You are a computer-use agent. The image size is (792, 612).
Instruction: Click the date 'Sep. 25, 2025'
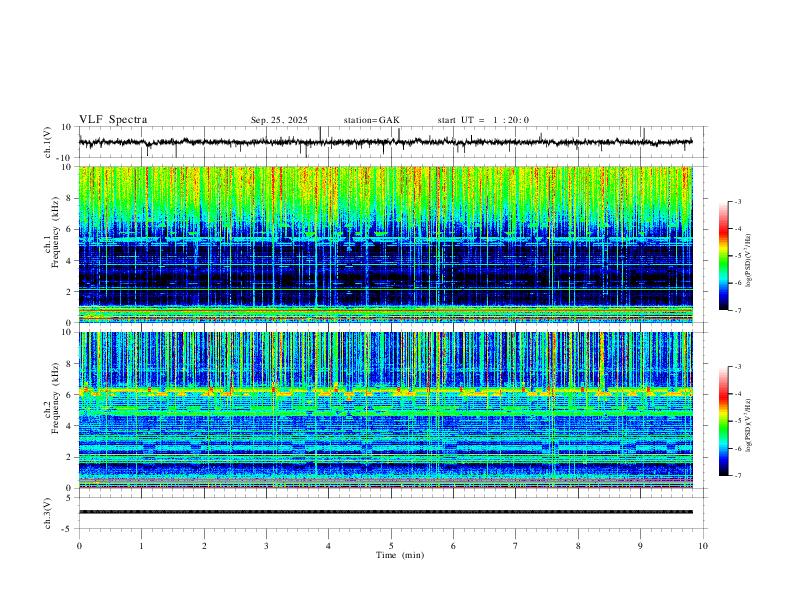pos(279,120)
